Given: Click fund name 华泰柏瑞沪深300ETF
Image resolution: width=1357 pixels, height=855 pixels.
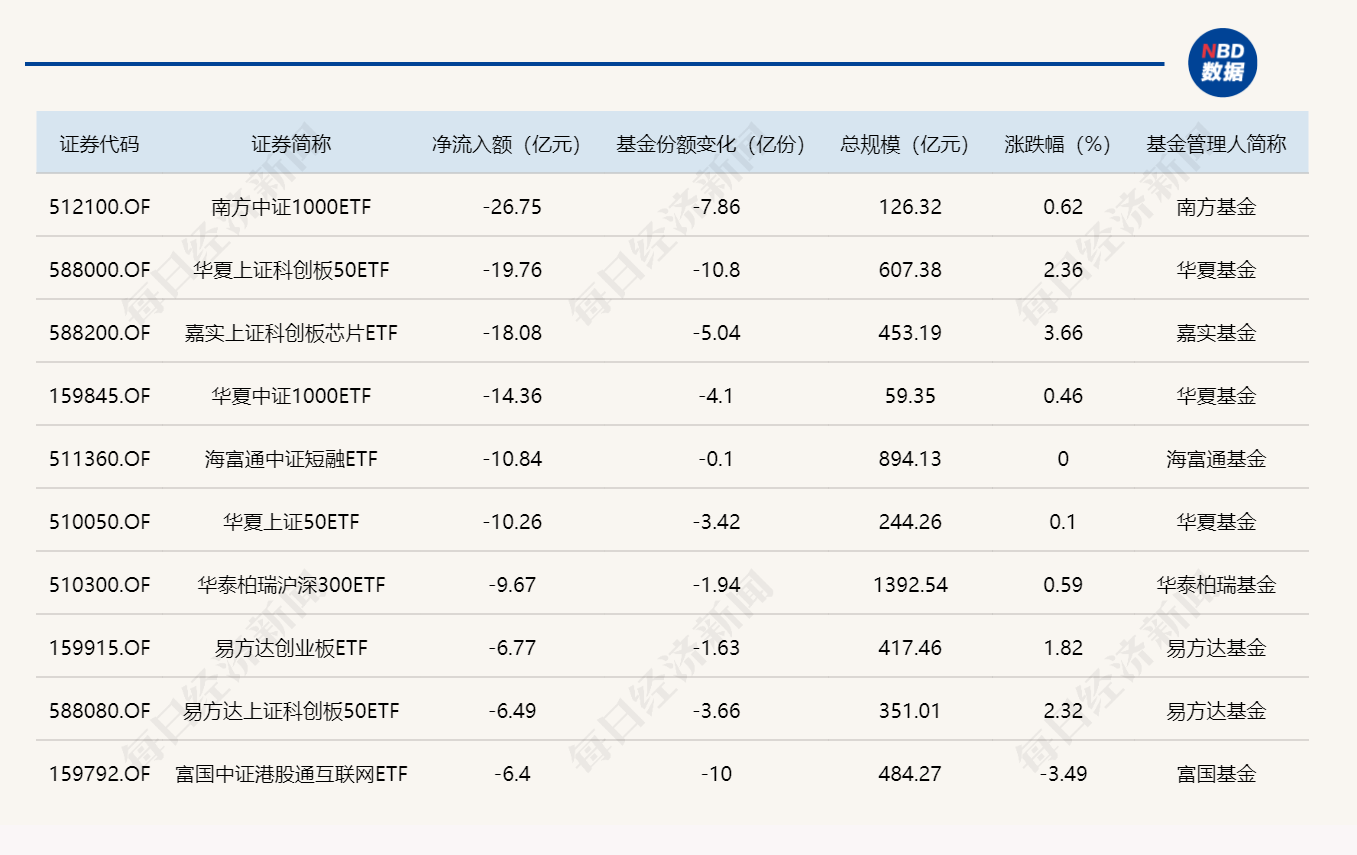Looking at the screenshot, I should [291, 585].
